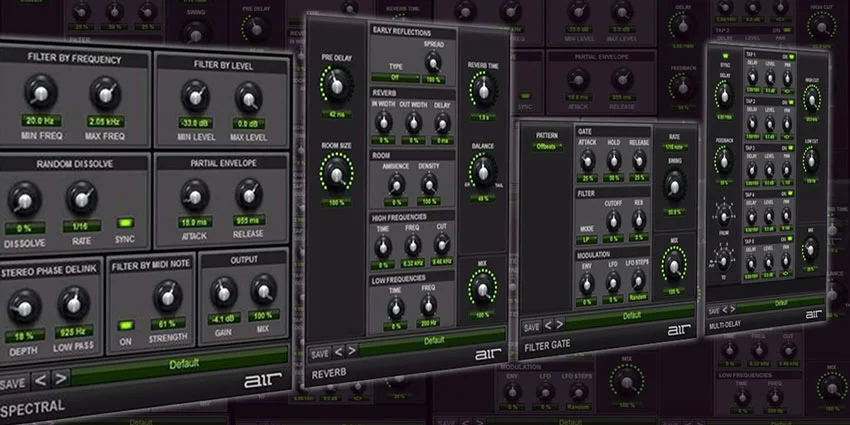Toggle the SYNC light in Spectral Random Dissolve

(x=126, y=223)
